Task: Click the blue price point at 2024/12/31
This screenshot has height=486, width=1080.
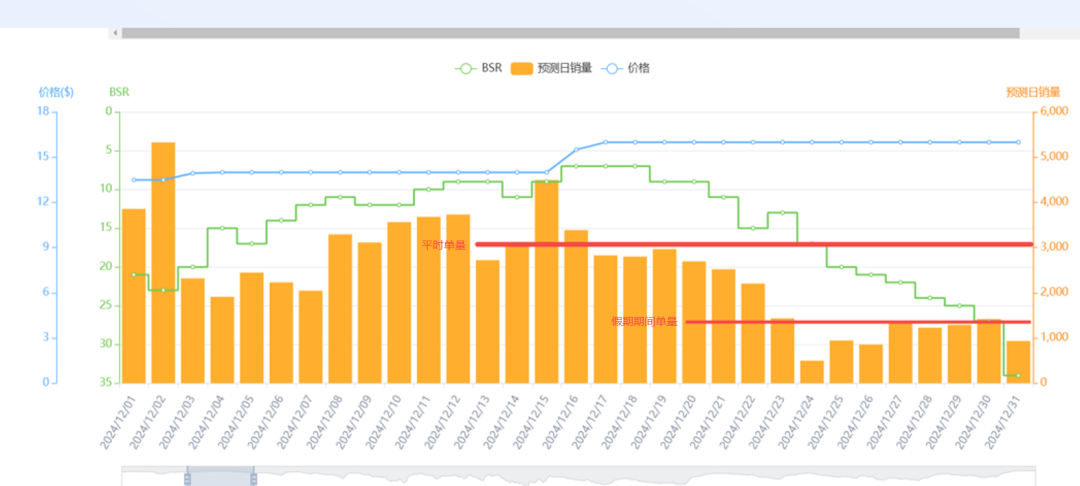Action: pyautogui.click(x=1019, y=142)
